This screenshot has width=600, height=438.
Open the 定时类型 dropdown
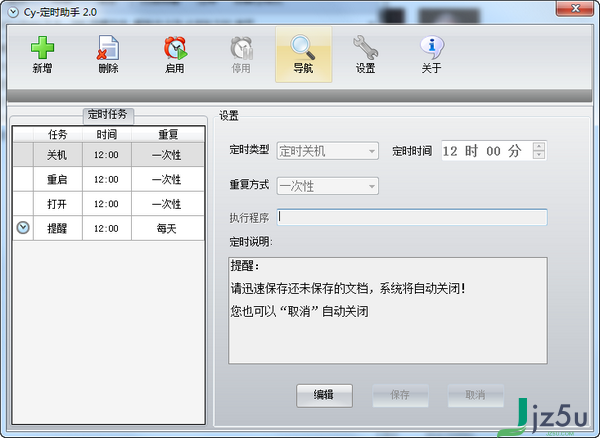coord(328,151)
